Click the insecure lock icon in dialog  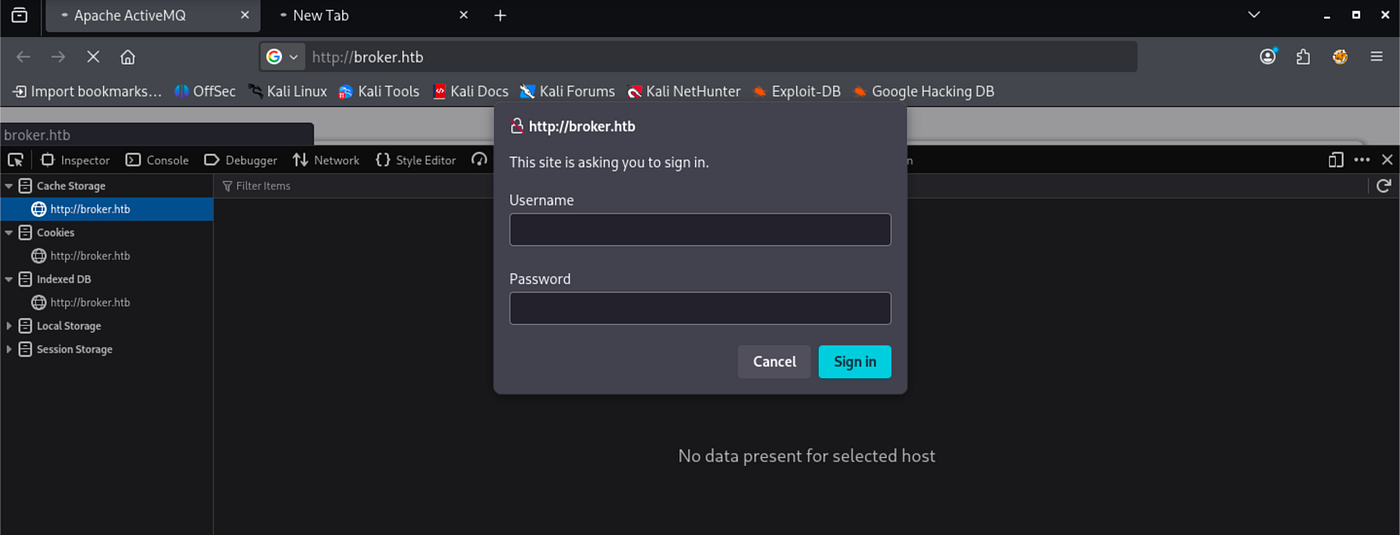point(517,126)
